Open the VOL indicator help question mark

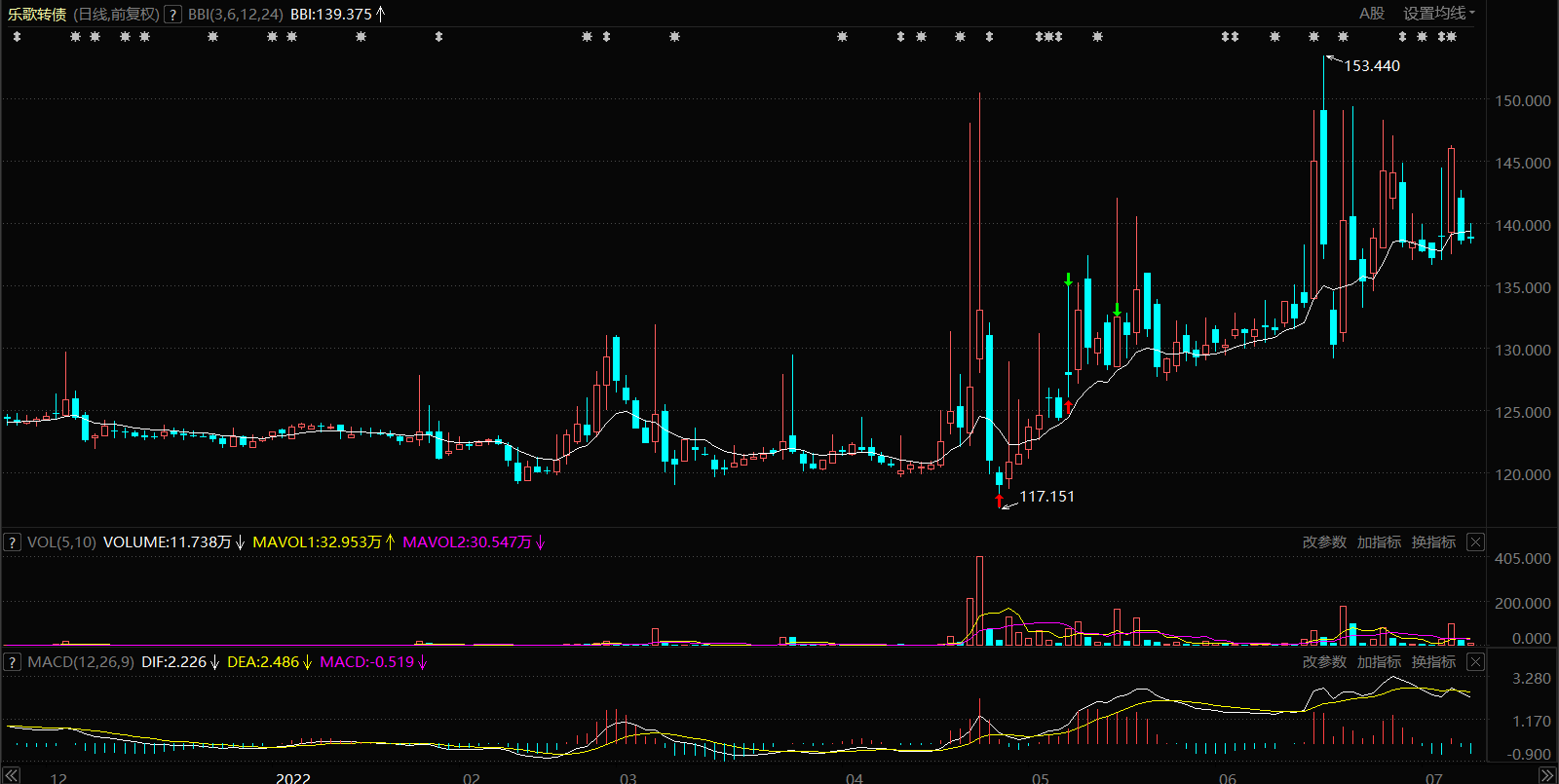12,542
